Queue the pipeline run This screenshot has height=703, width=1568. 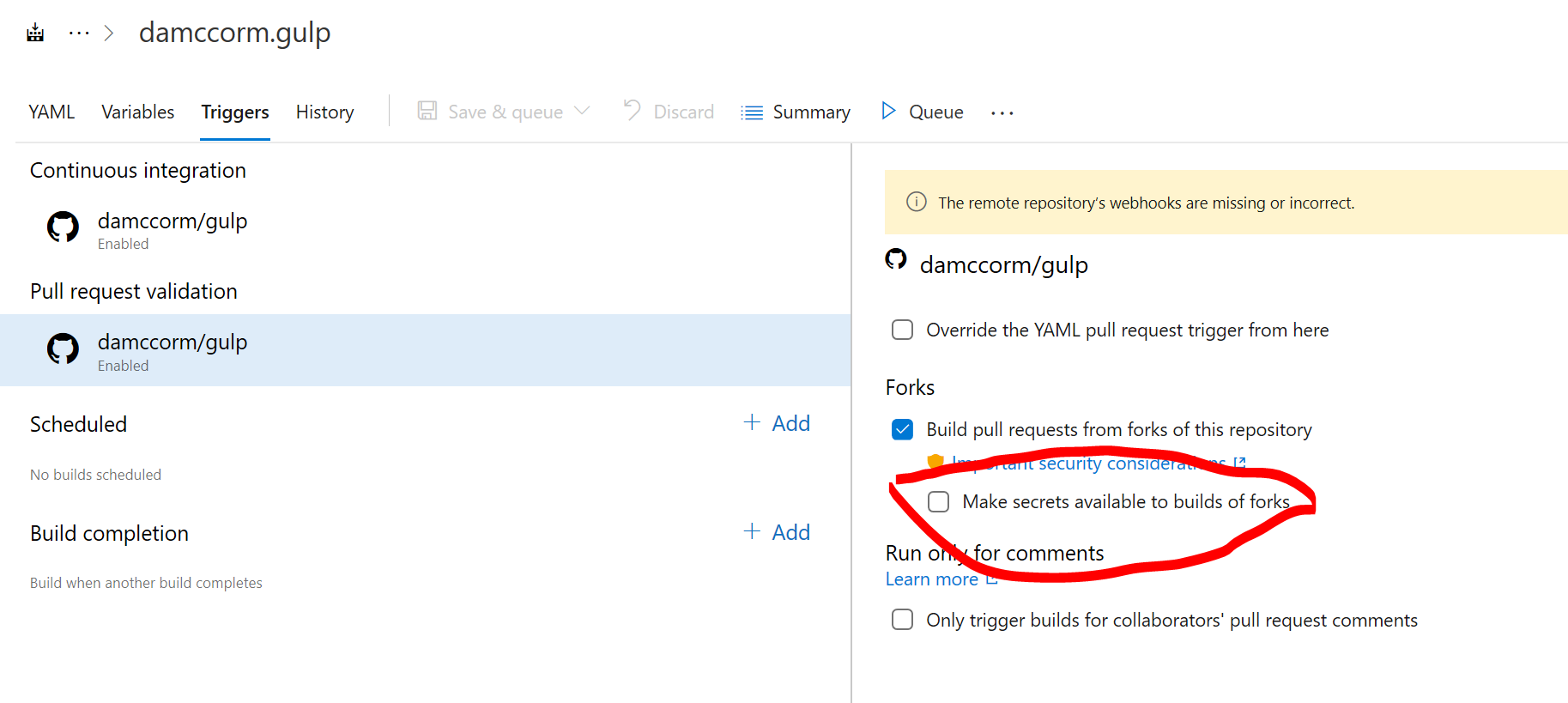(x=923, y=112)
